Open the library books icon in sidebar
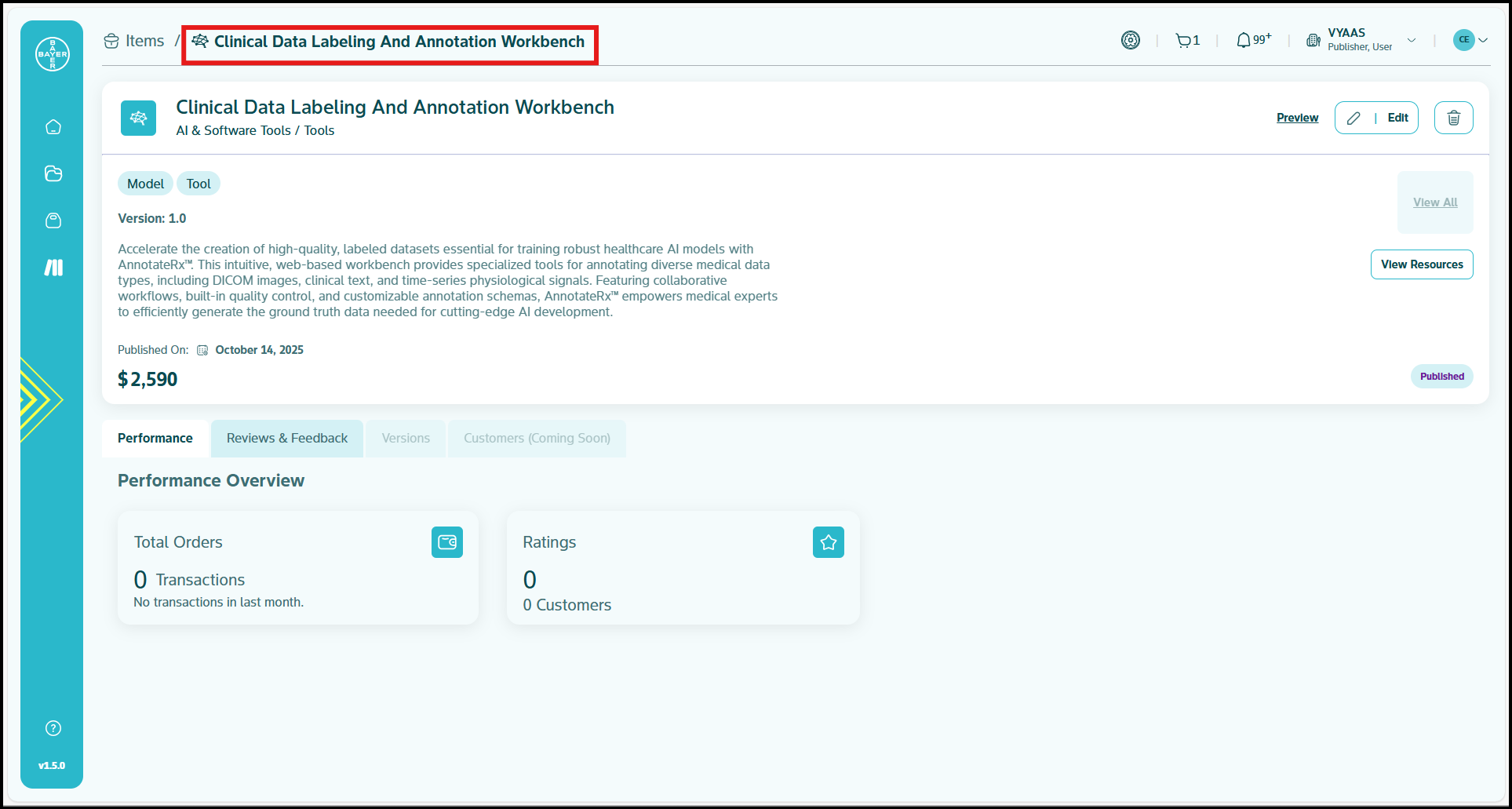 (x=53, y=268)
